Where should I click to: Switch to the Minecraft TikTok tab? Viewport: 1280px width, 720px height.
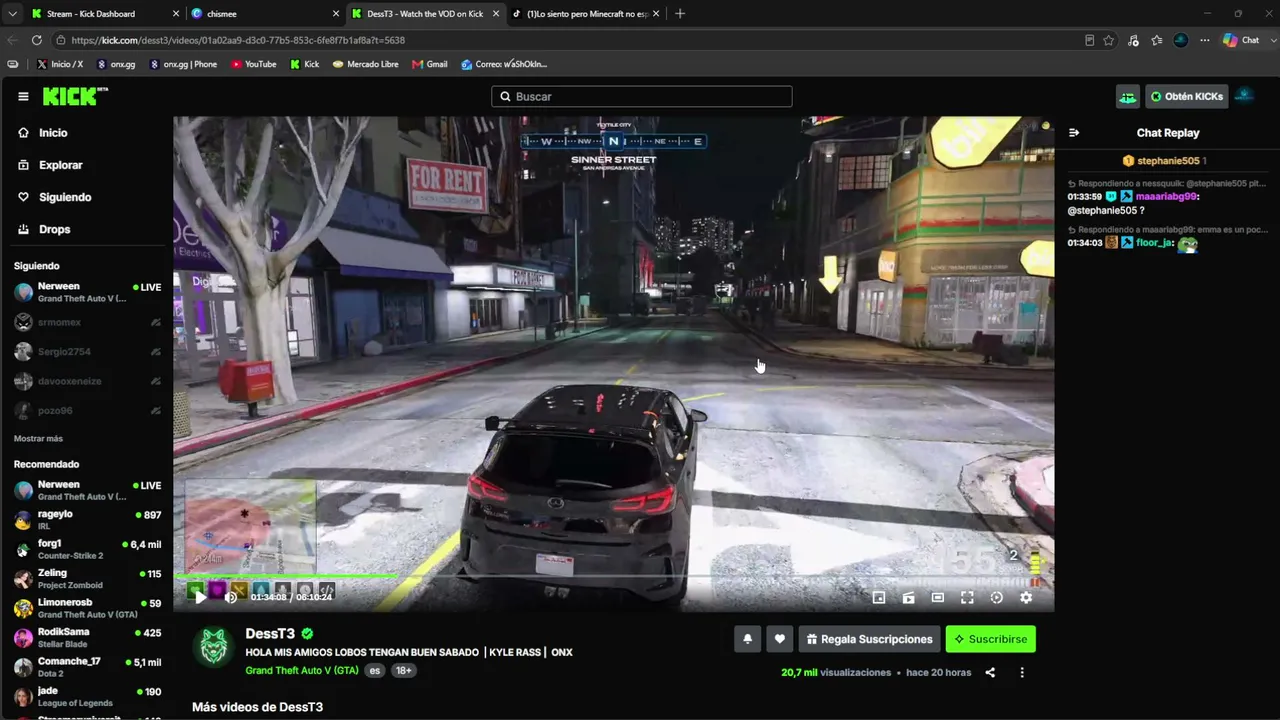(586, 14)
